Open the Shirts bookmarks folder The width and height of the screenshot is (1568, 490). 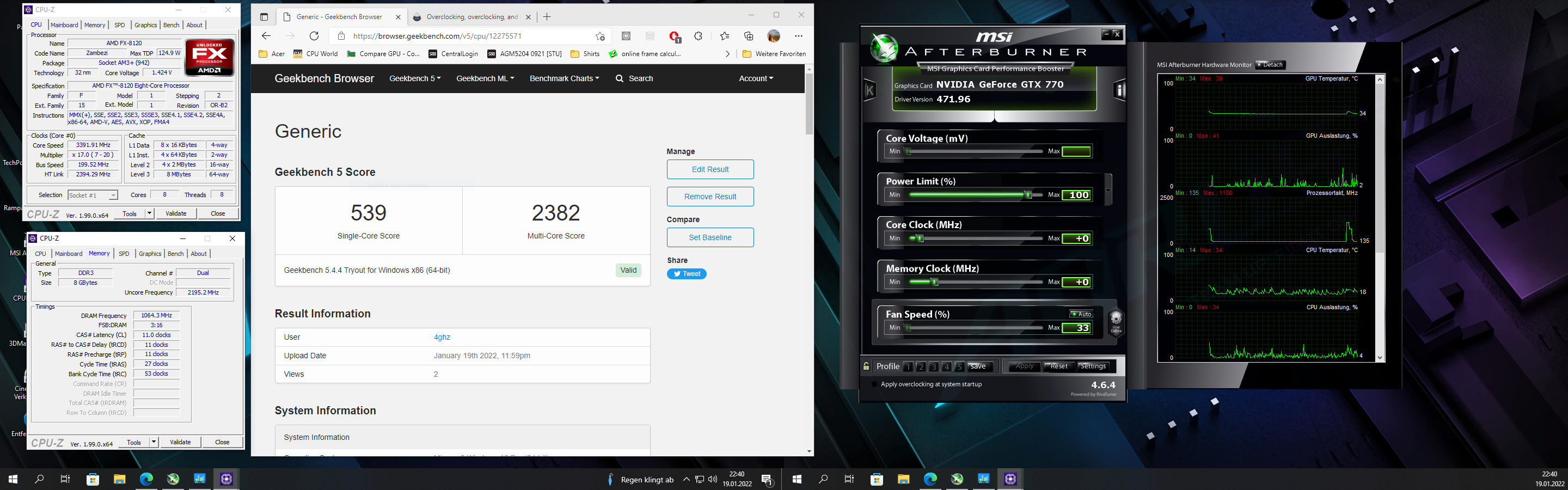tap(585, 53)
